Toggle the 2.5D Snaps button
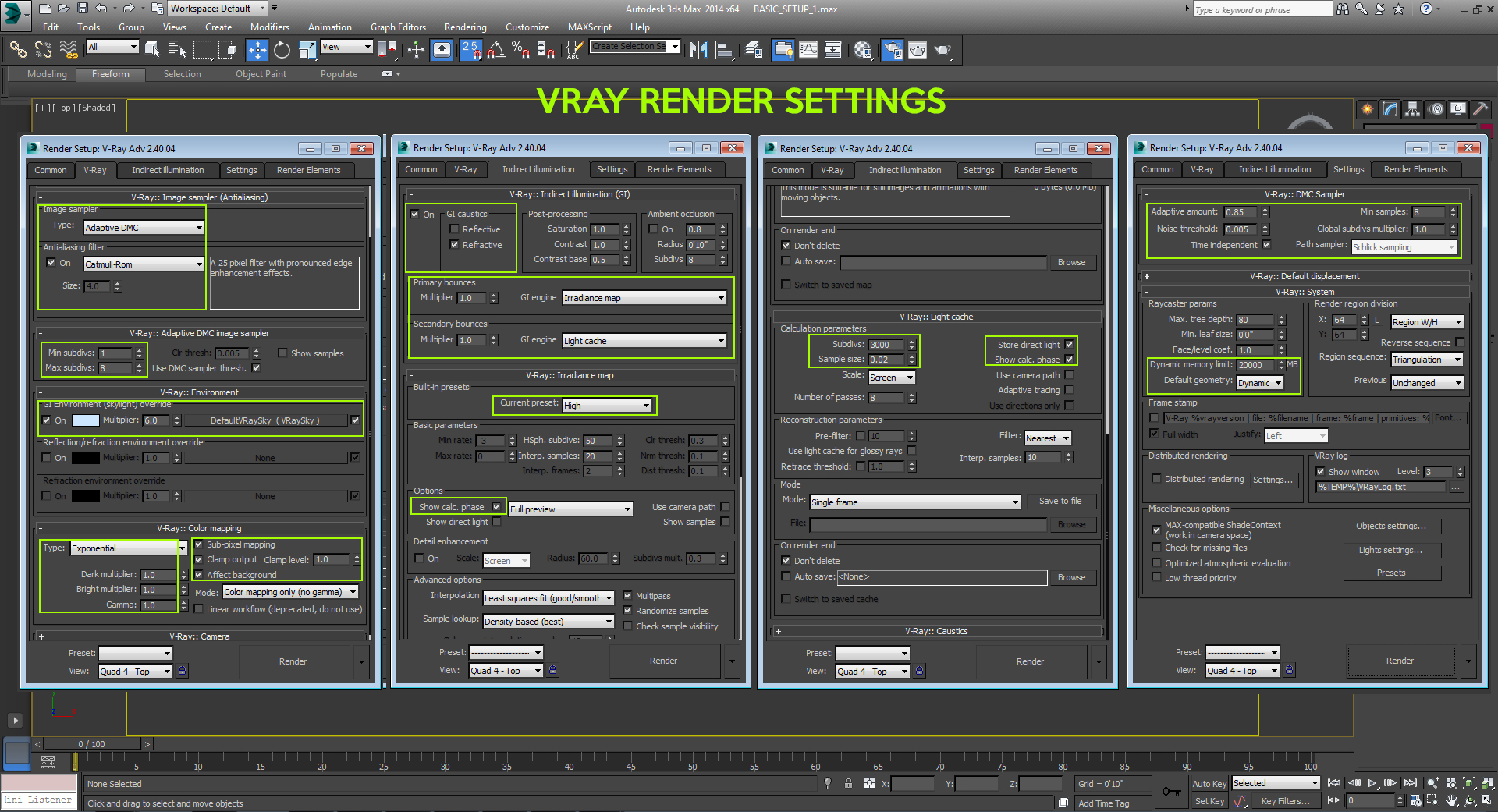 pos(470,50)
